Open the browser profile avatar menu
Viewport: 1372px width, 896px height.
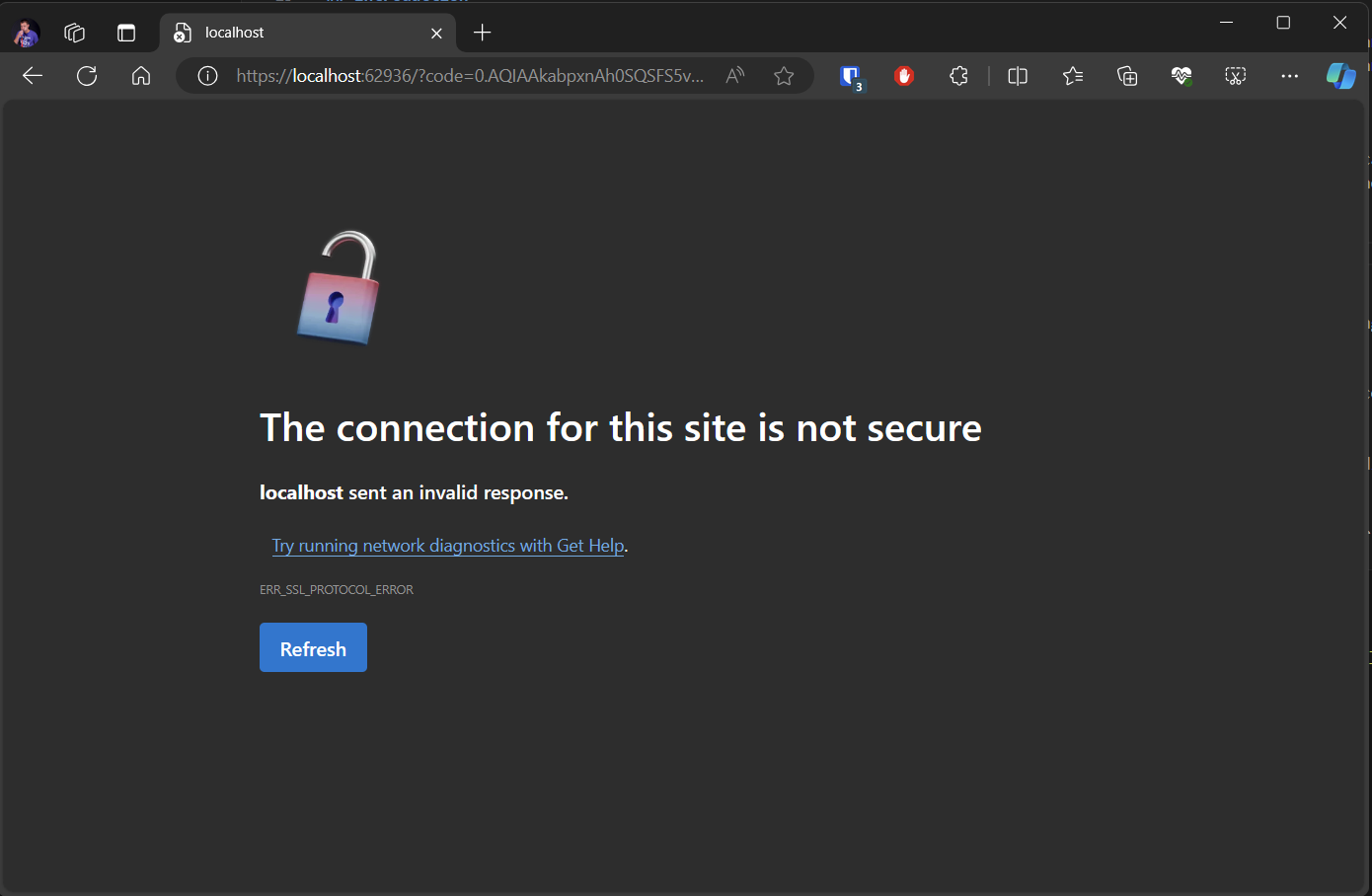pos(25,32)
